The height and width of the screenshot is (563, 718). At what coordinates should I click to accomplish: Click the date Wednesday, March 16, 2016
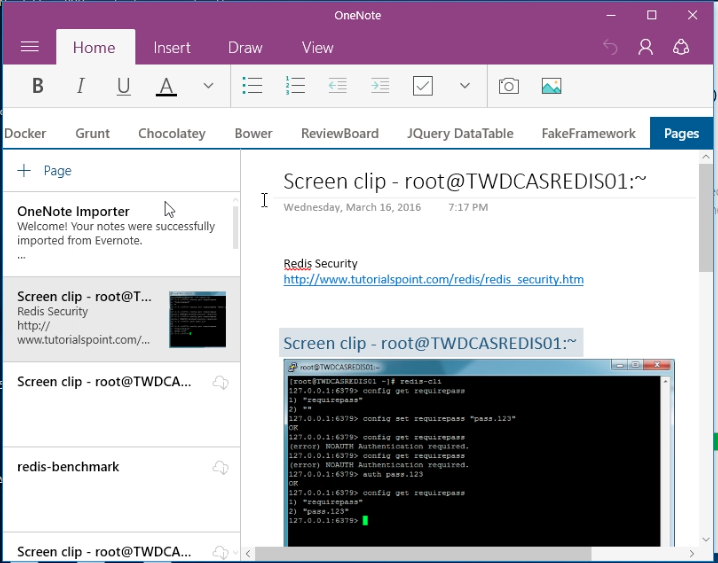coord(352,207)
